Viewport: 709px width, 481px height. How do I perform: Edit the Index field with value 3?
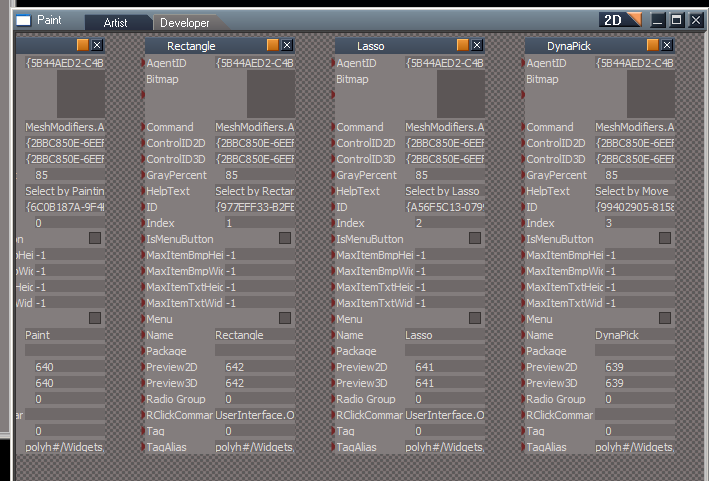(x=639, y=223)
